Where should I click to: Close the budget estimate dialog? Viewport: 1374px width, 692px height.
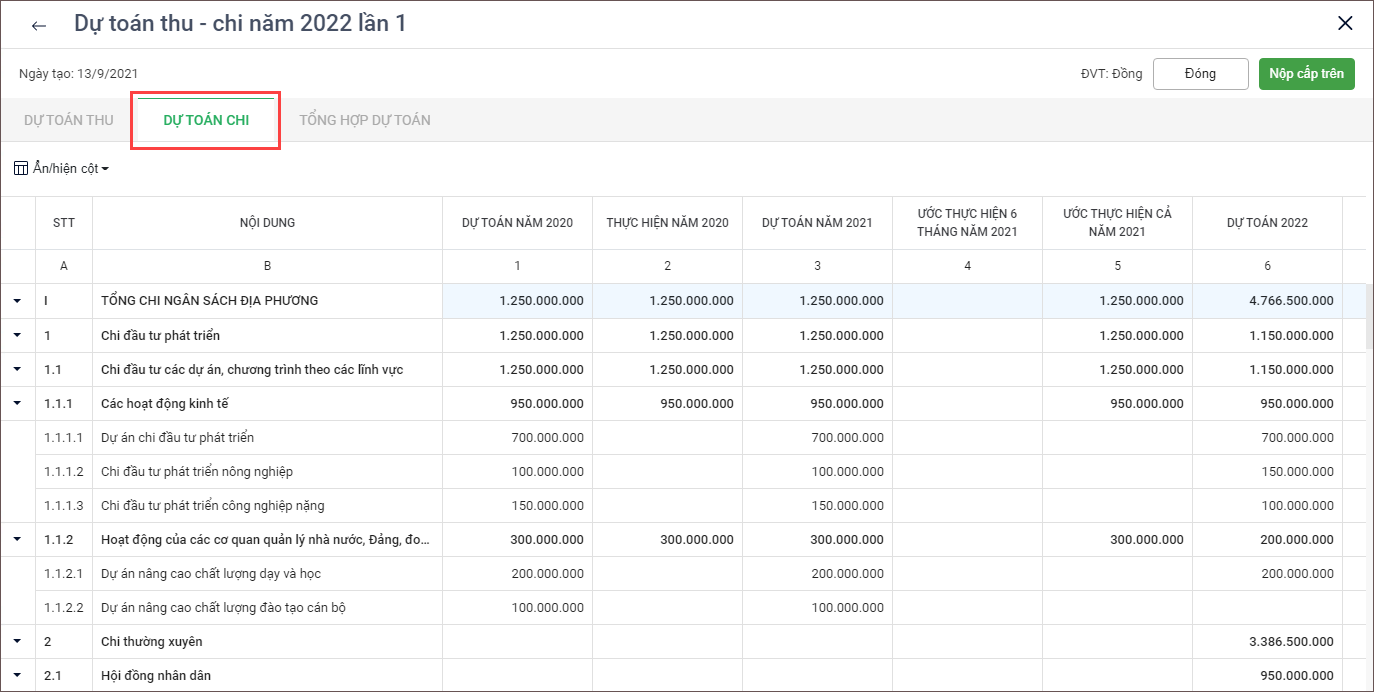click(1345, 24)
